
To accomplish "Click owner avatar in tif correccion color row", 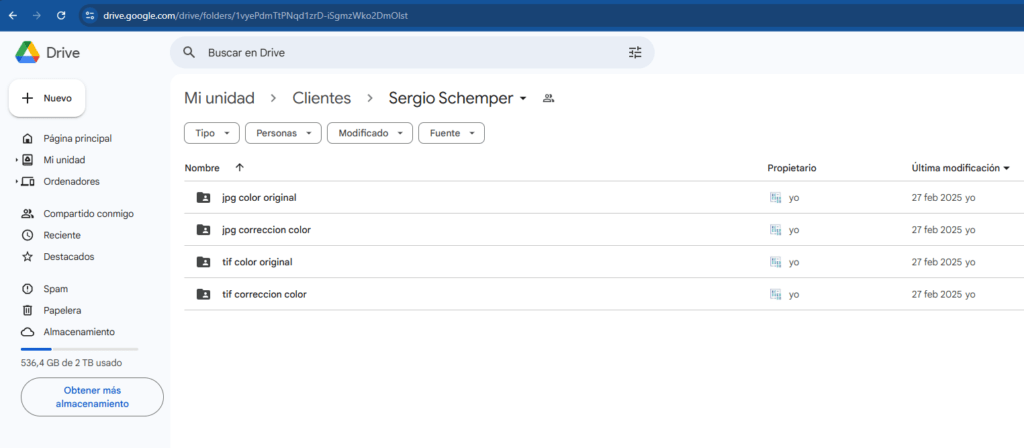I will (776, 295).
